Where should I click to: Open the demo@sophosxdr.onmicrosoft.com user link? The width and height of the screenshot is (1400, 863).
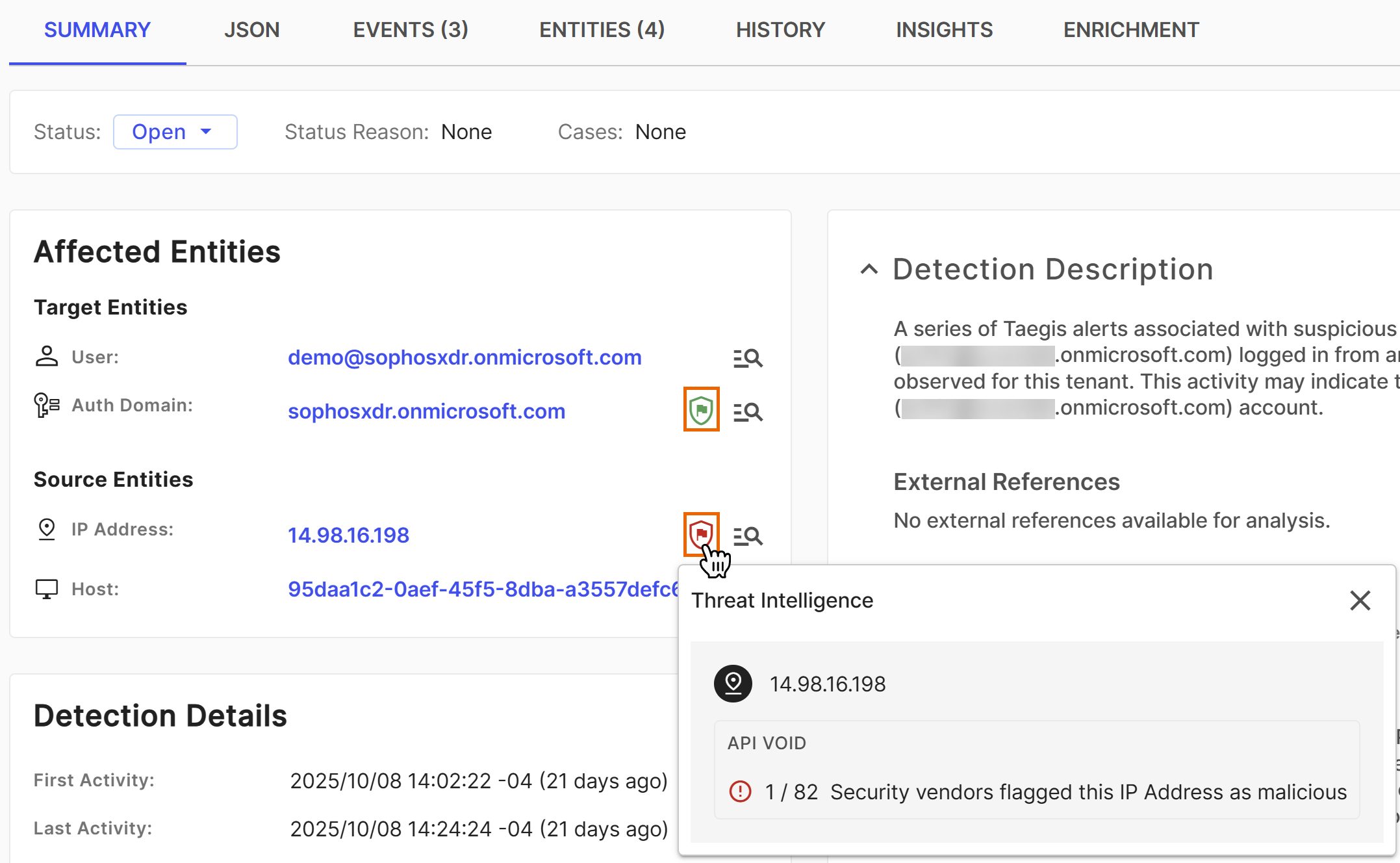pyautogui.click(x=465, y=357)
